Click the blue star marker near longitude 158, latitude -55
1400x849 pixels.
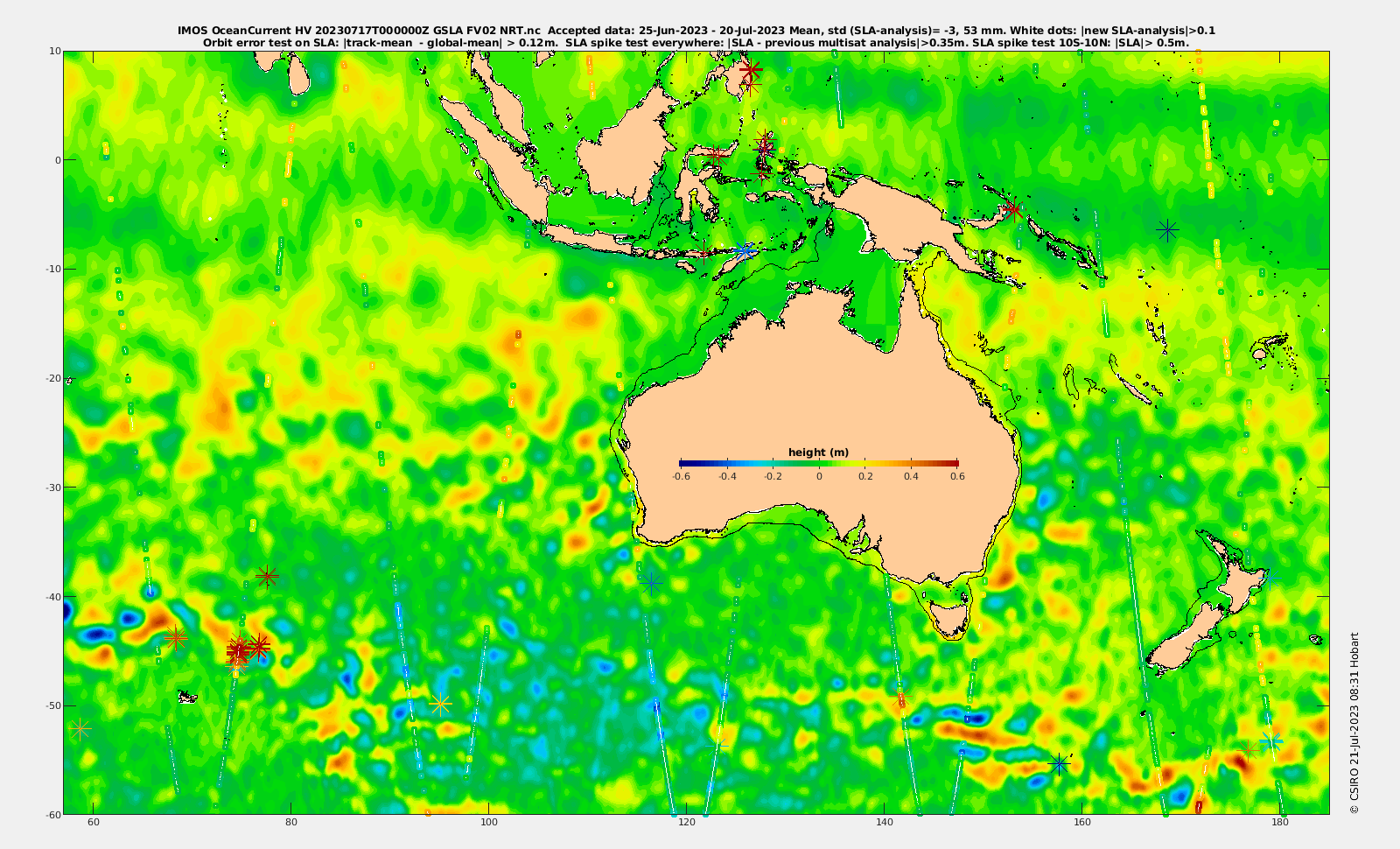tap(1059, 763)
